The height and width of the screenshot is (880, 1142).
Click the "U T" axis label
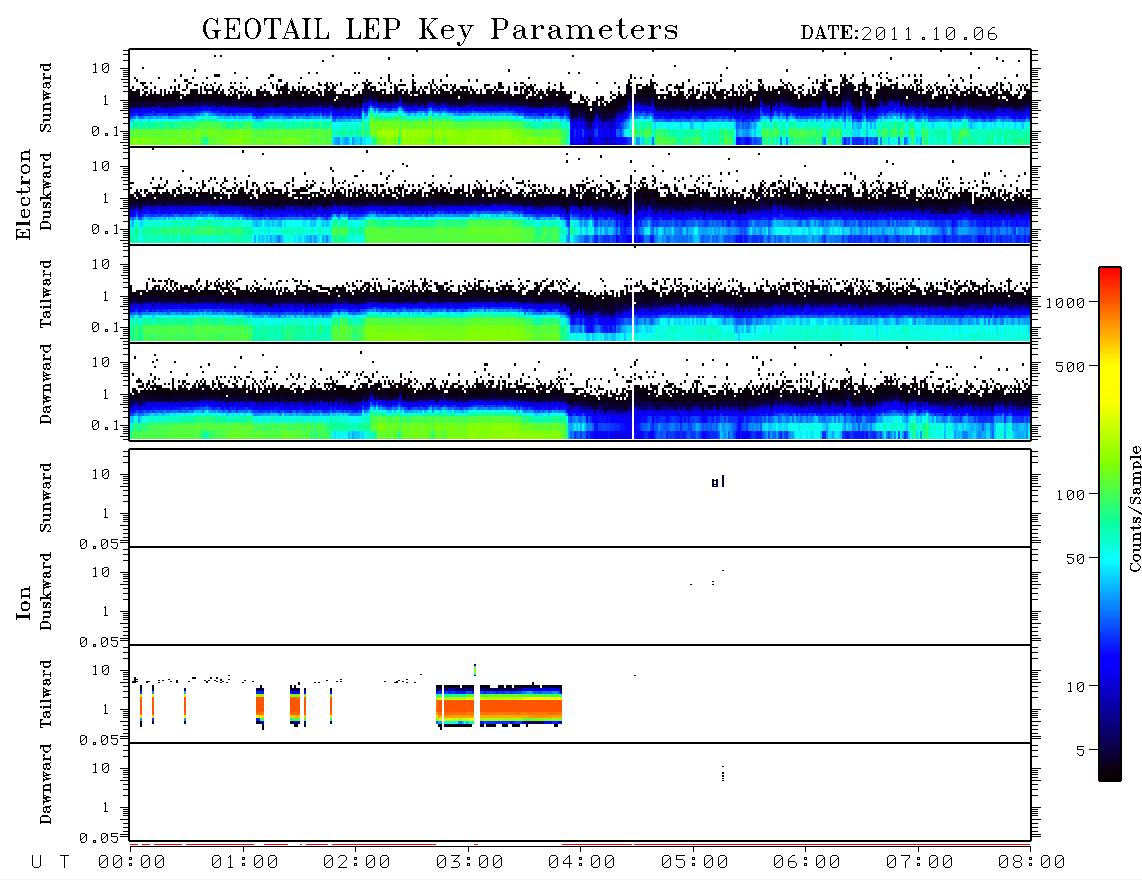click(x=50, y=862)
